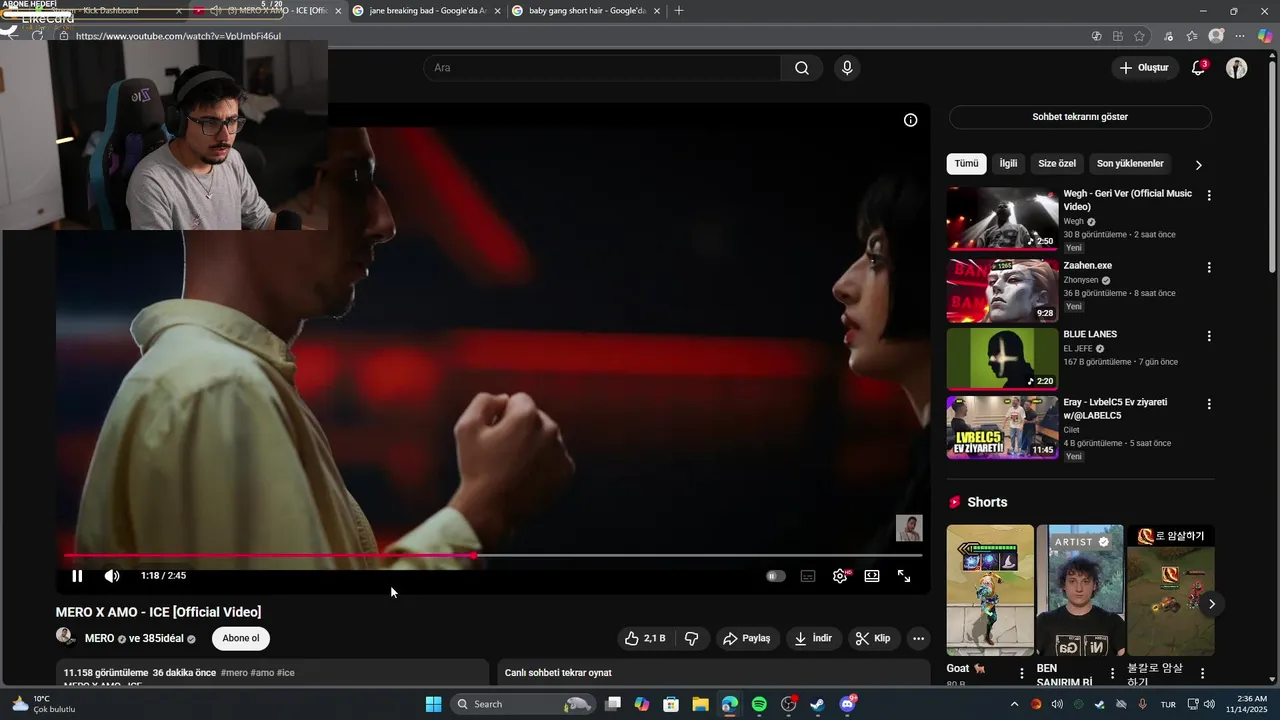Open Steam from the taskbar

817,704
